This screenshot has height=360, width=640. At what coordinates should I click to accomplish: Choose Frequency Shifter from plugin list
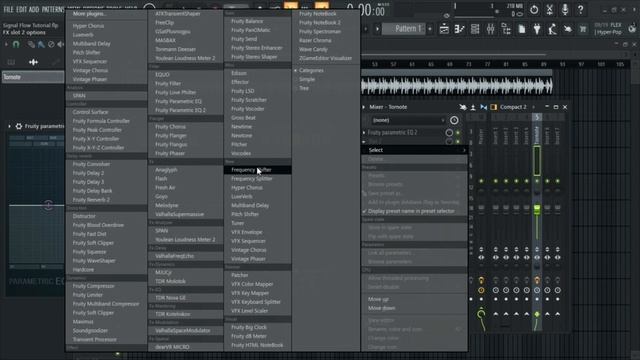tap(258, 170)
